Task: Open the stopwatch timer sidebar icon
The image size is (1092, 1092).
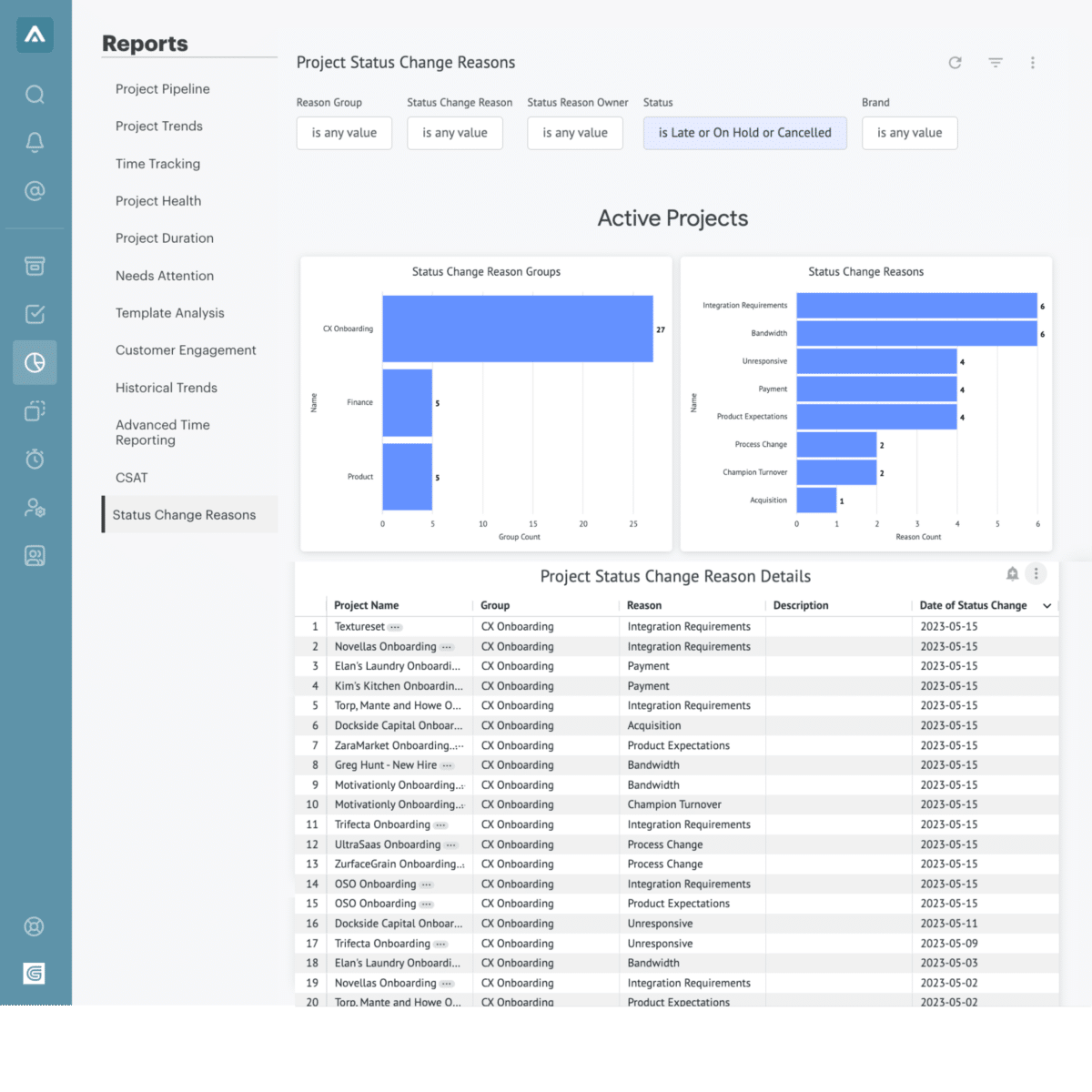Action: pos(35,459)
